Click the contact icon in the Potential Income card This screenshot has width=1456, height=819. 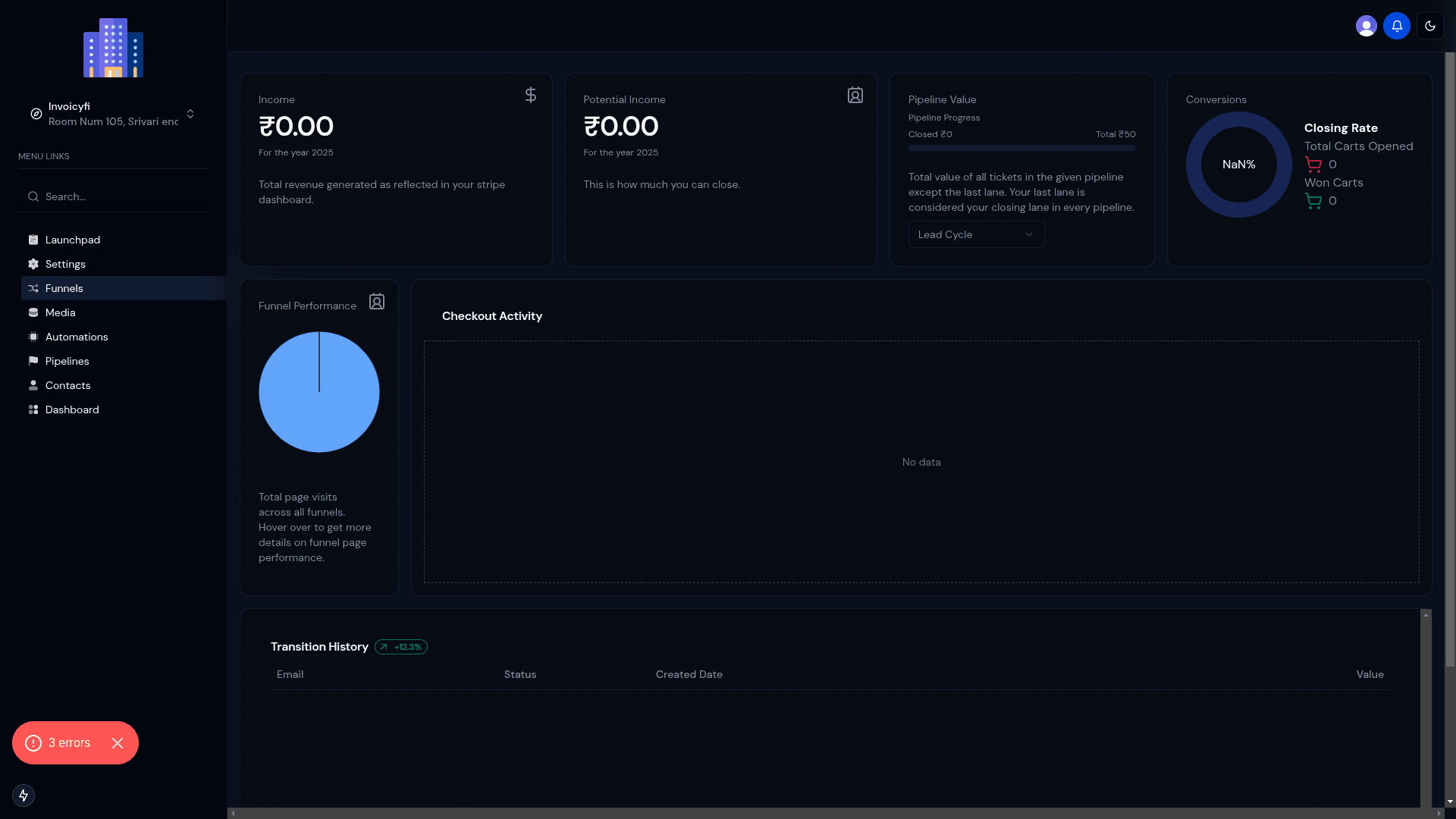point(855,96)
